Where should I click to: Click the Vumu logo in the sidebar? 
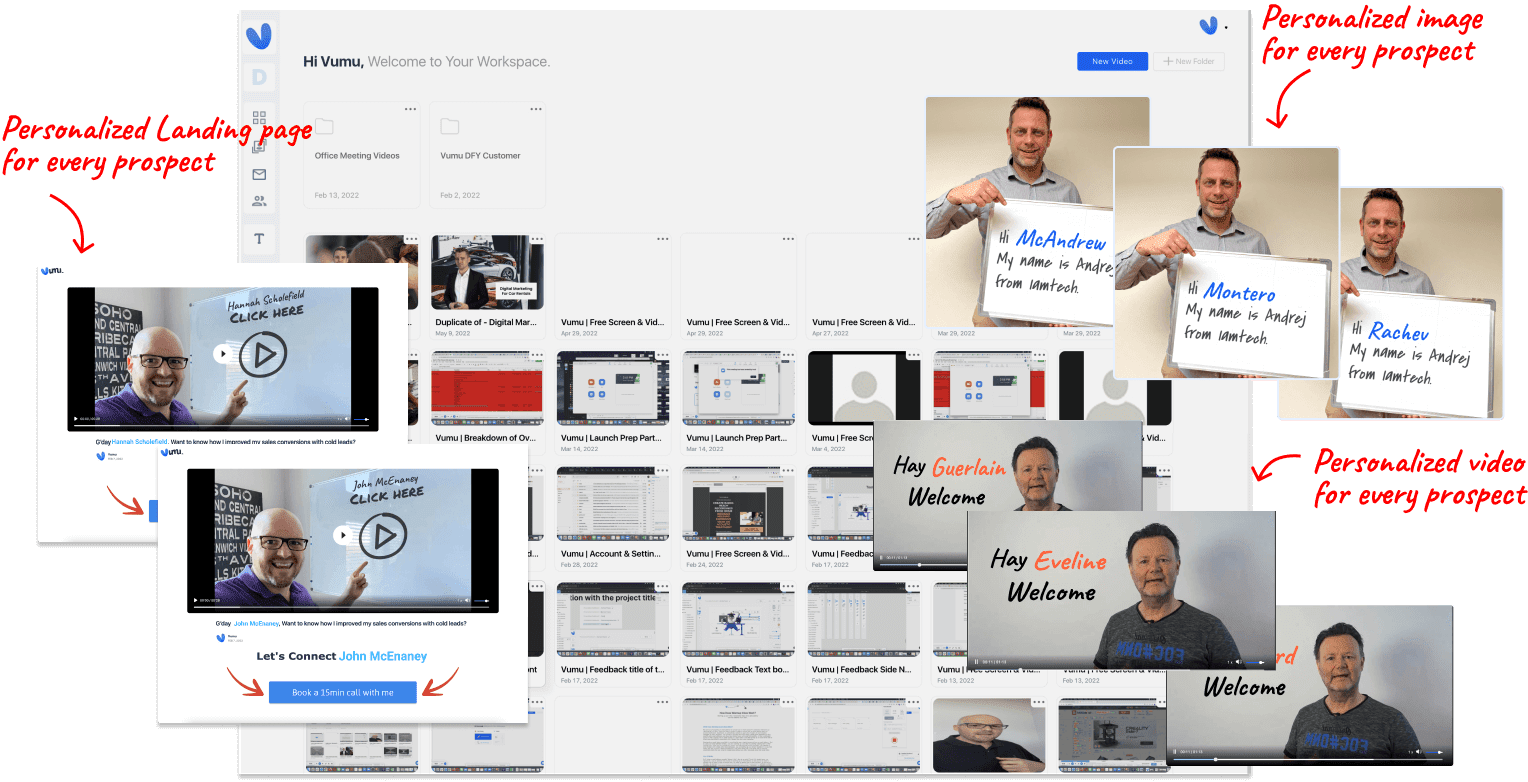tap(260, 36)
